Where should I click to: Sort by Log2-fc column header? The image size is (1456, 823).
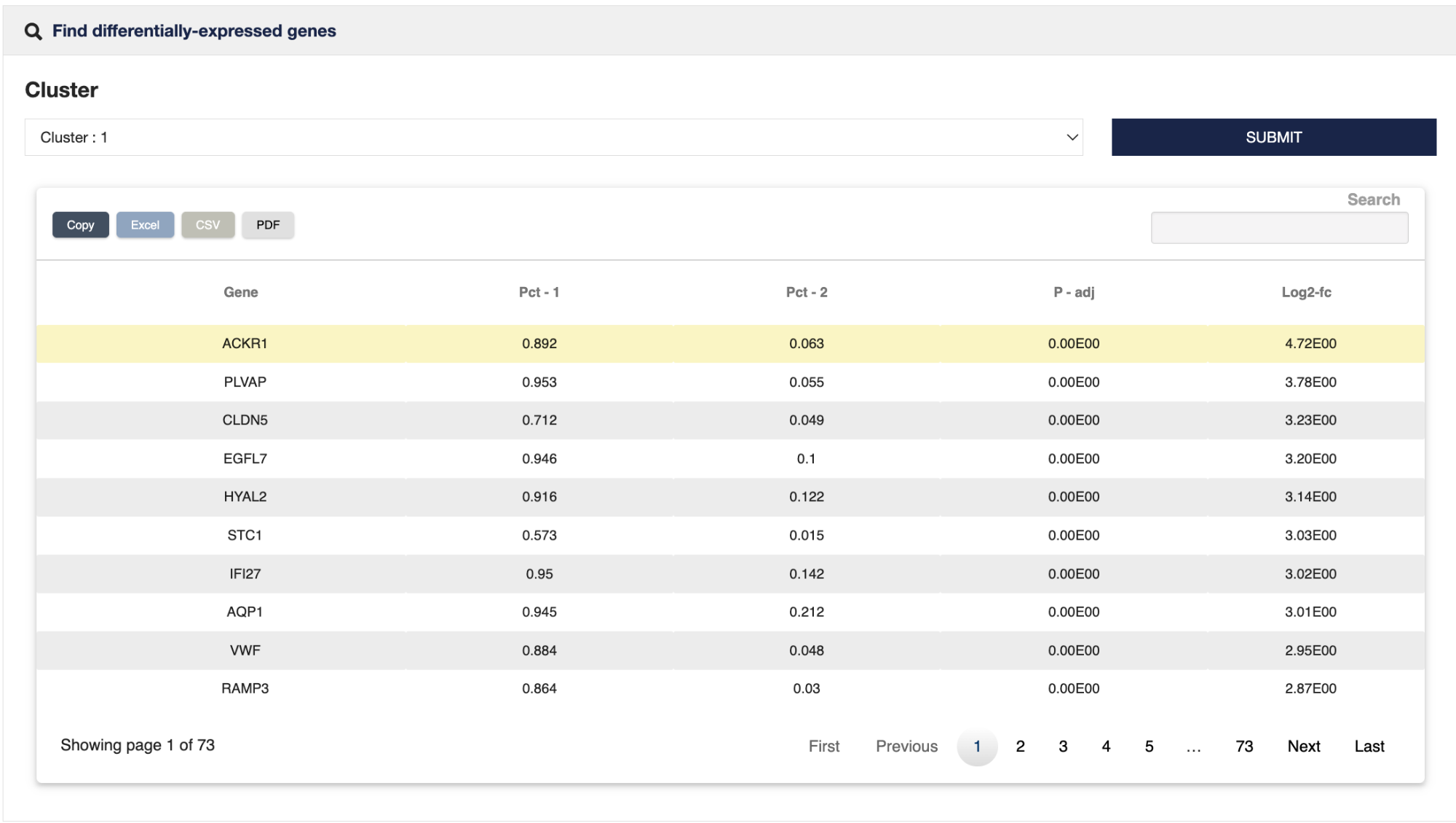(1306, 292)
